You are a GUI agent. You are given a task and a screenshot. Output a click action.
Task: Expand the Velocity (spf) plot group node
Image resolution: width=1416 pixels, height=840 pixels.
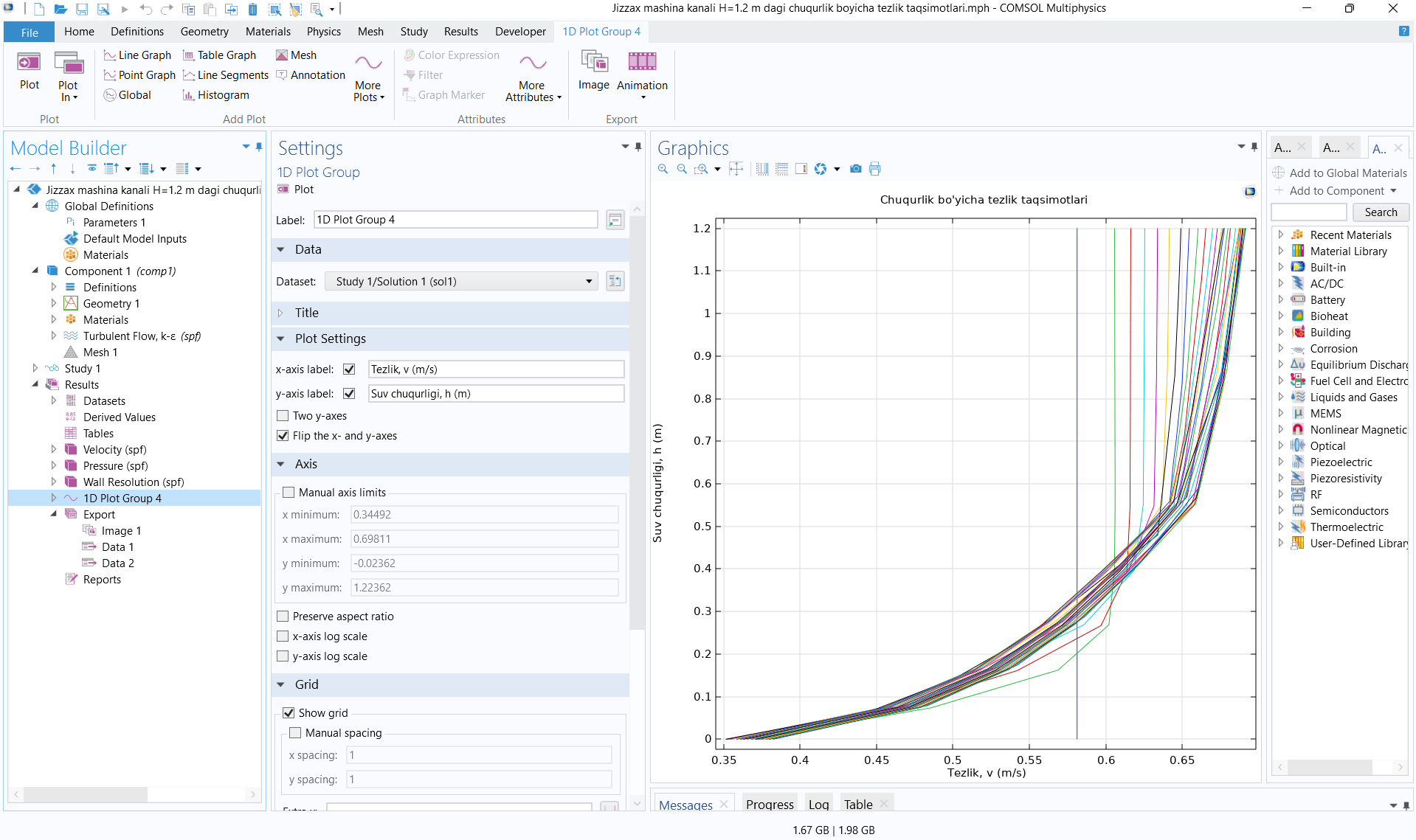pos(54,449)
